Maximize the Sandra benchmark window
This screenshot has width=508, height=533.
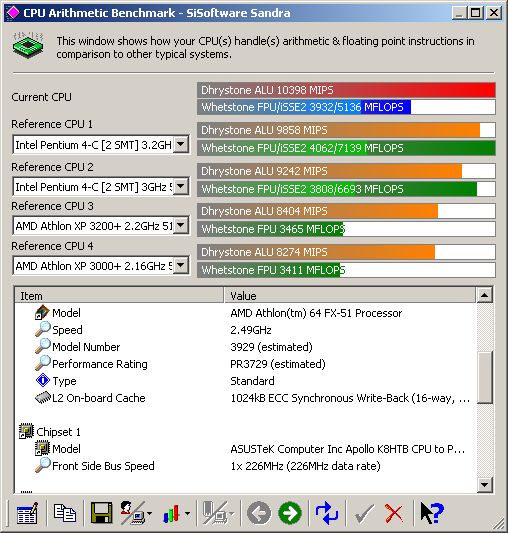tap(475, 13)
